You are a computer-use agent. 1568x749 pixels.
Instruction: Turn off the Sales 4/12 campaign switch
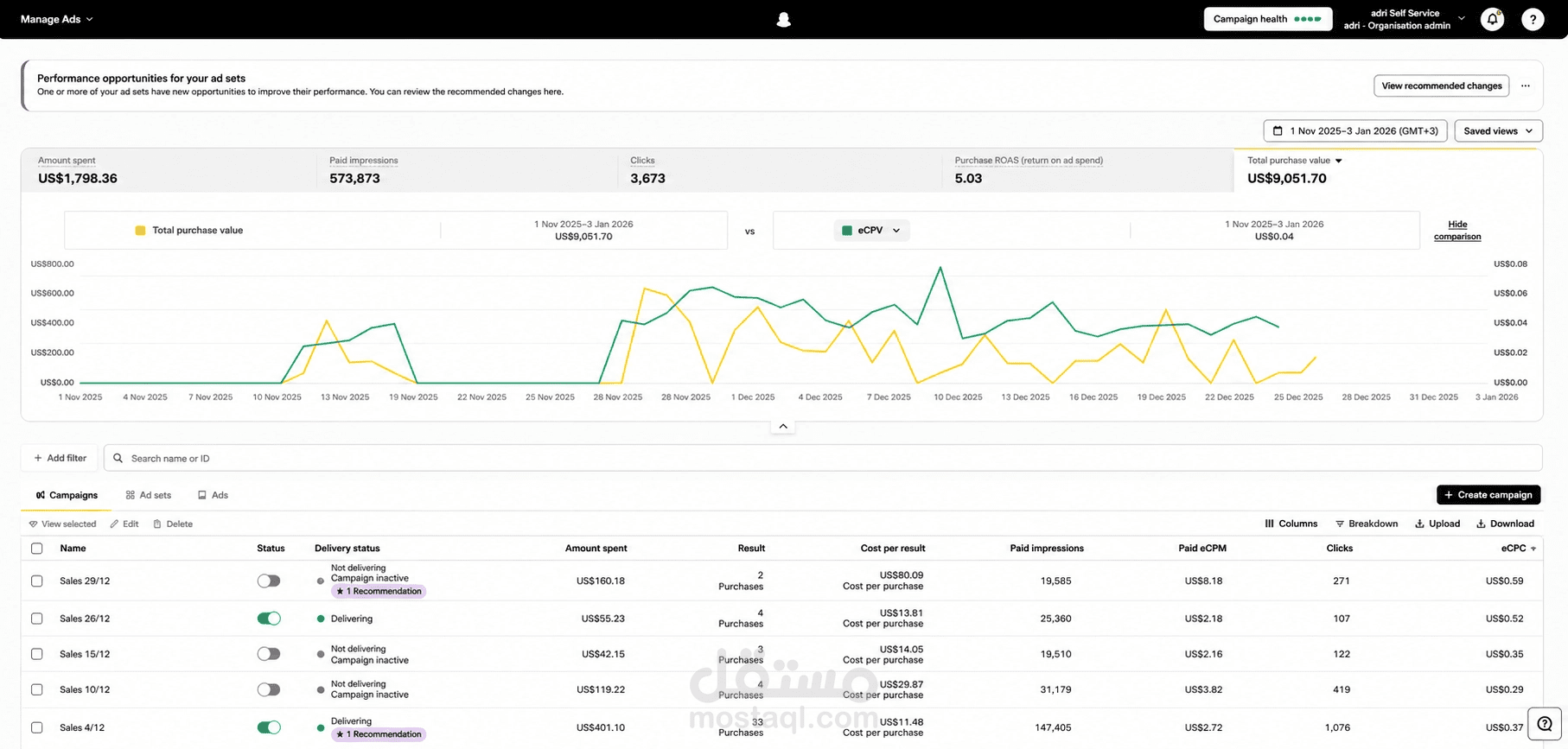[x=269, y=727]
